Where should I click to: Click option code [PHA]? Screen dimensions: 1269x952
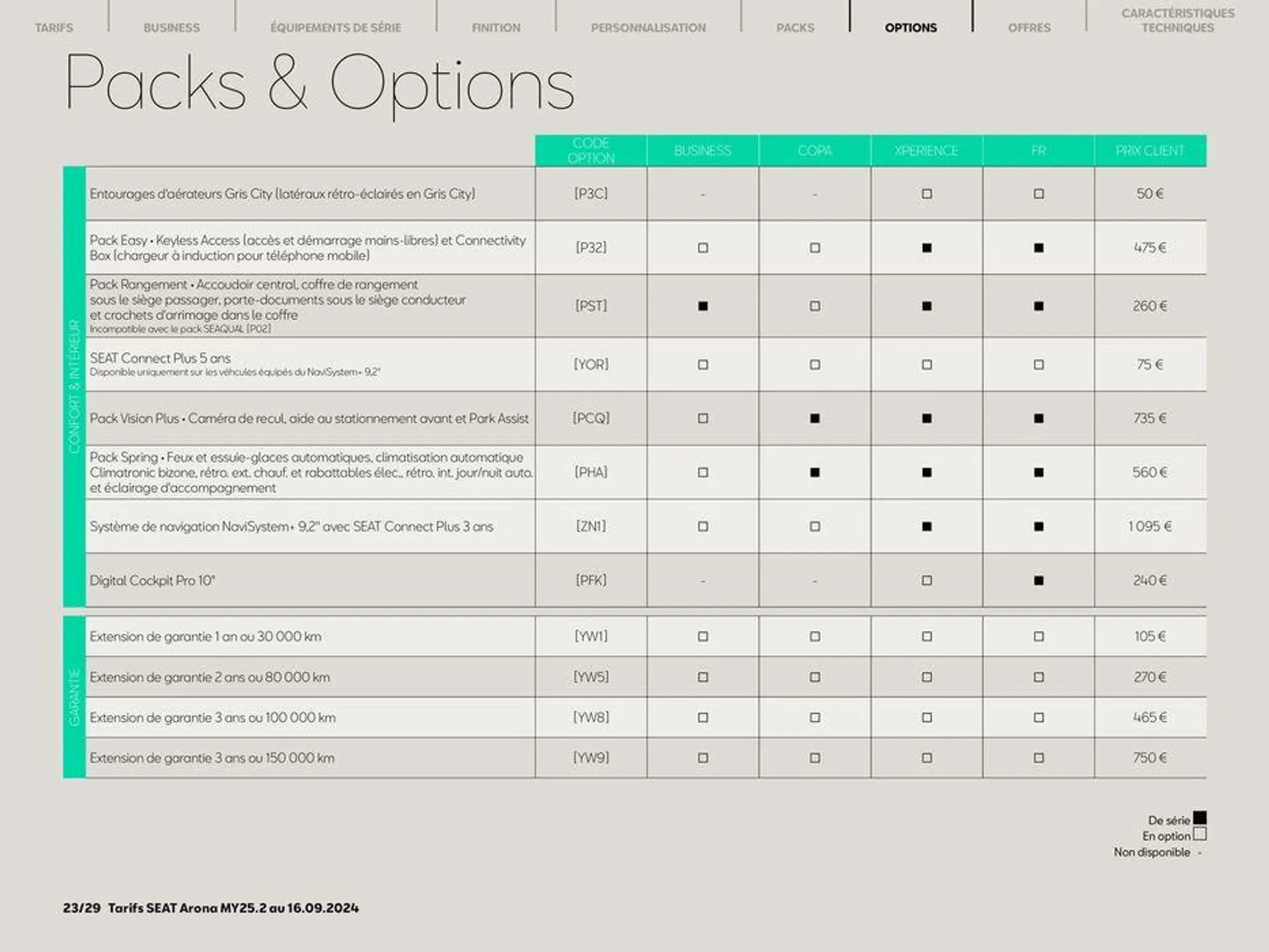pyautogui.click(x=591, y=473)
